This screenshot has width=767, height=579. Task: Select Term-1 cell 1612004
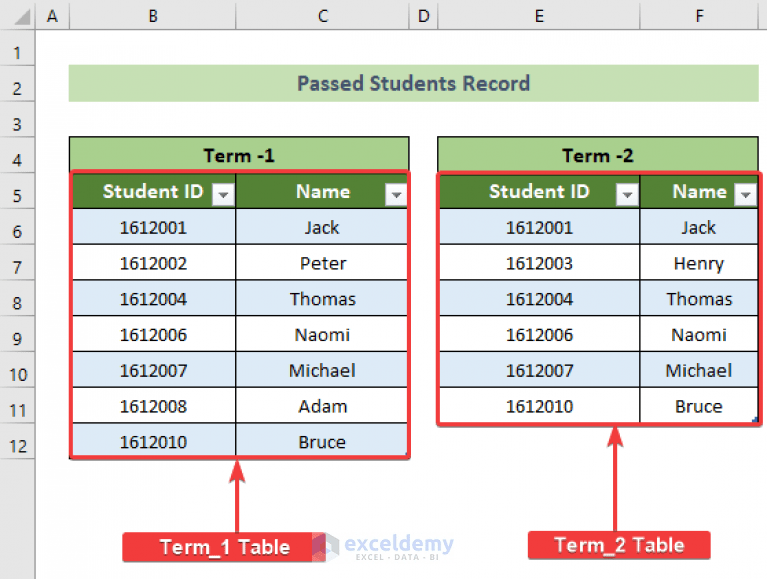(154, 298)
